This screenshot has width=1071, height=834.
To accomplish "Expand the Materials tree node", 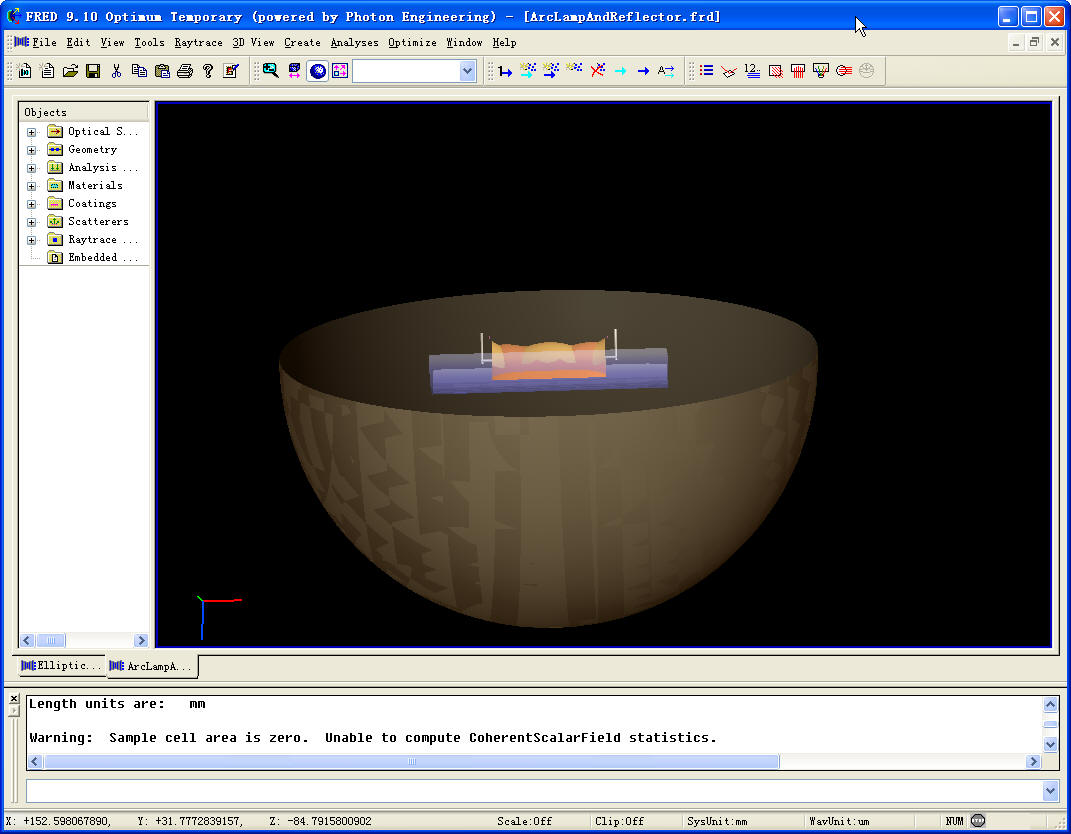I will pyautogui.click(x=31, y=186).
